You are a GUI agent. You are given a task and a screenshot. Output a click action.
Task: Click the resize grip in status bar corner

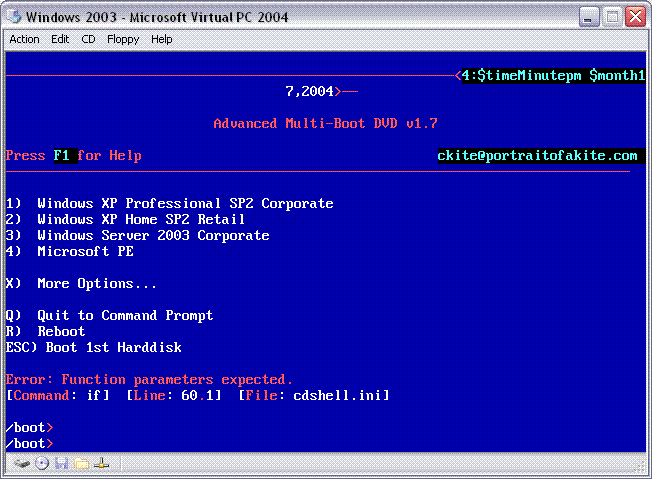(x=640, y=468)
